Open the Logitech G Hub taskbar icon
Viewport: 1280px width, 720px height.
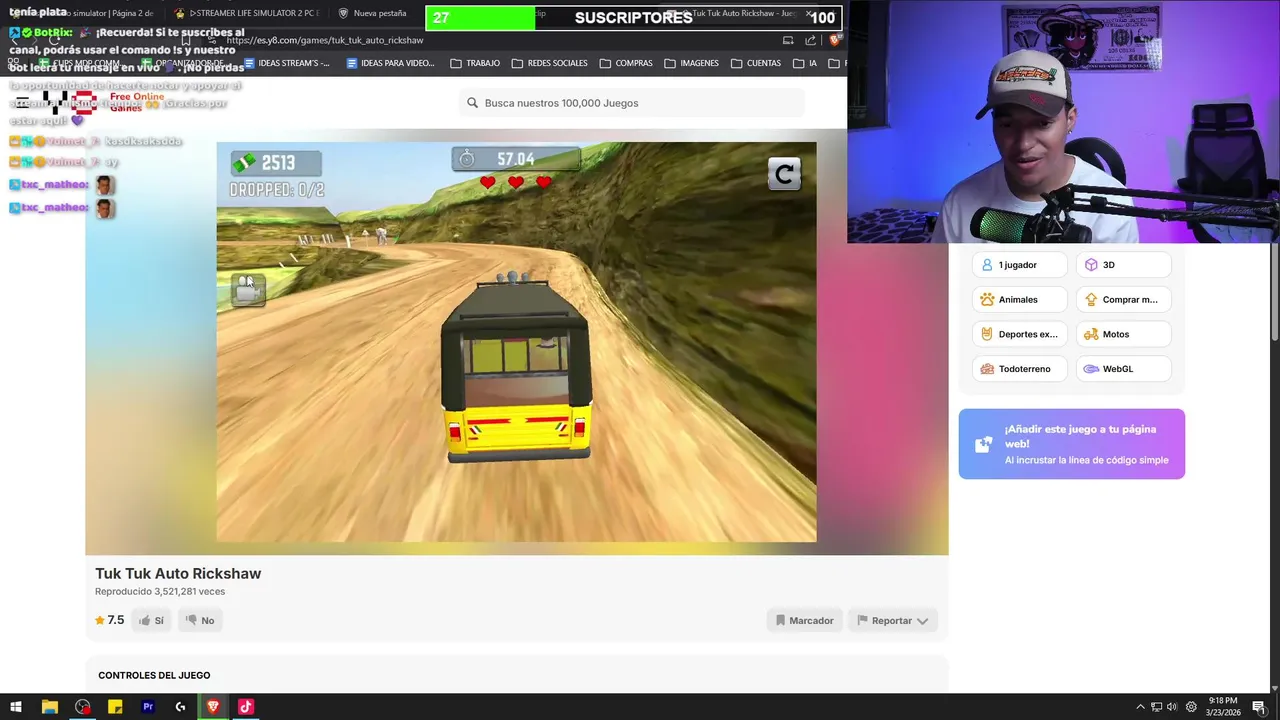pyautogui.click(x=180, y=707)
